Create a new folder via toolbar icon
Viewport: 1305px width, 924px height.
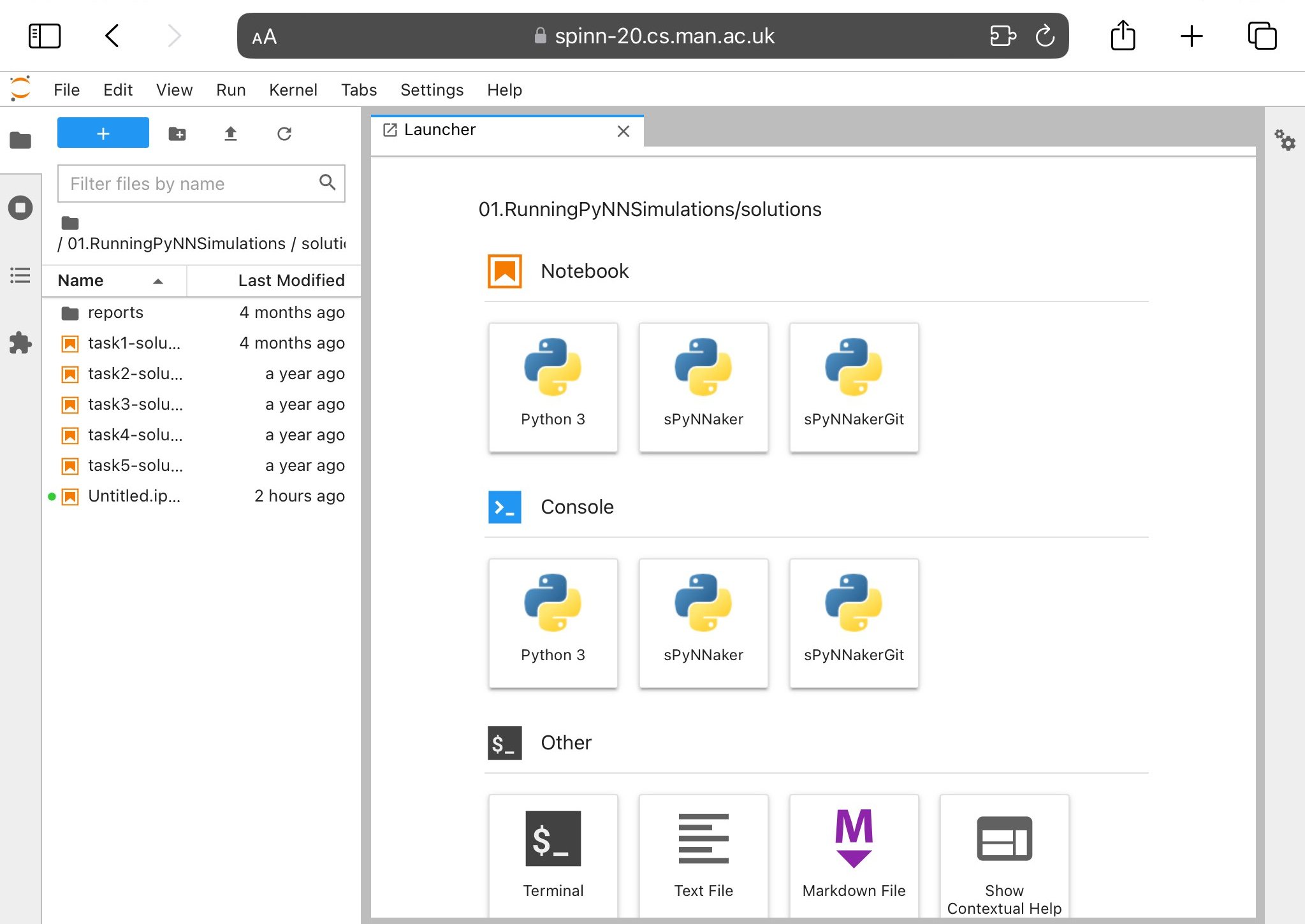177,134
